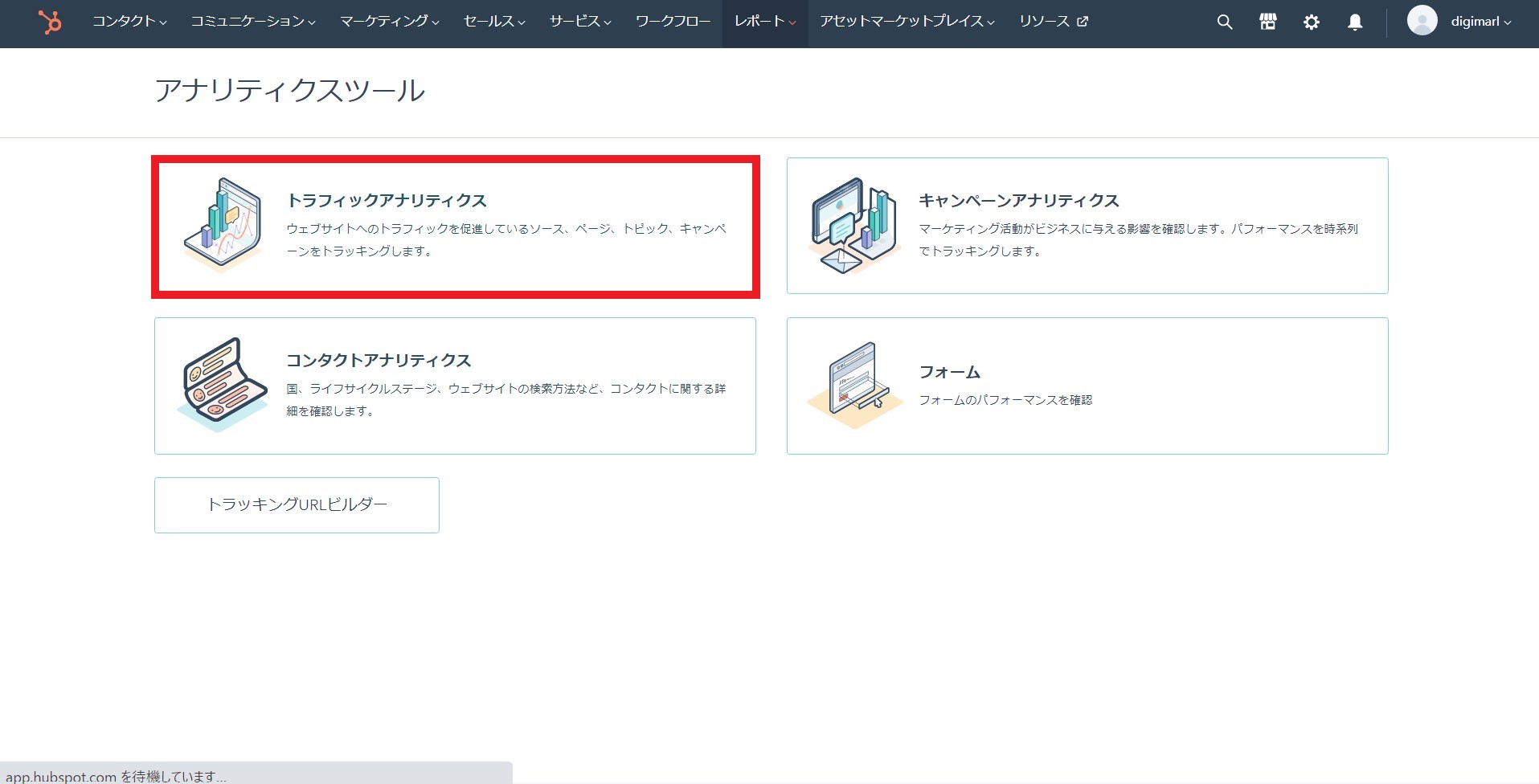The width and height of the screenshot is (1539, 784).
Task: Click the HubSpot sprocket logo
Action: (50, 22)
